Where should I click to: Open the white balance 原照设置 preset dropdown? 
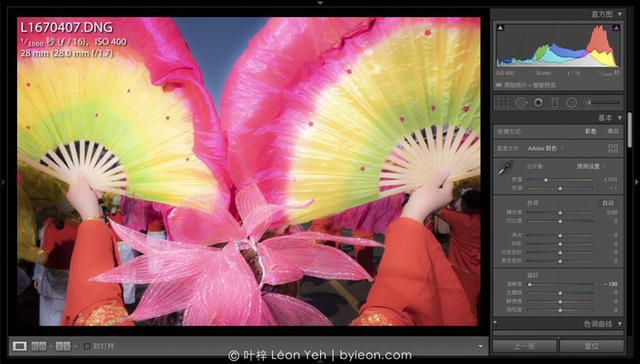(x=591, y=166)
